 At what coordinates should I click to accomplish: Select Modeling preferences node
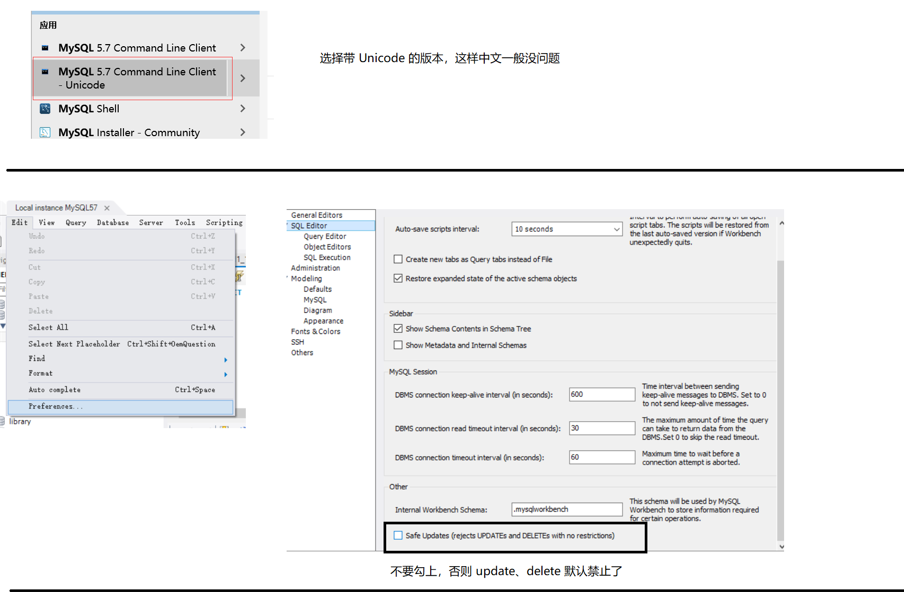point(306,278)
